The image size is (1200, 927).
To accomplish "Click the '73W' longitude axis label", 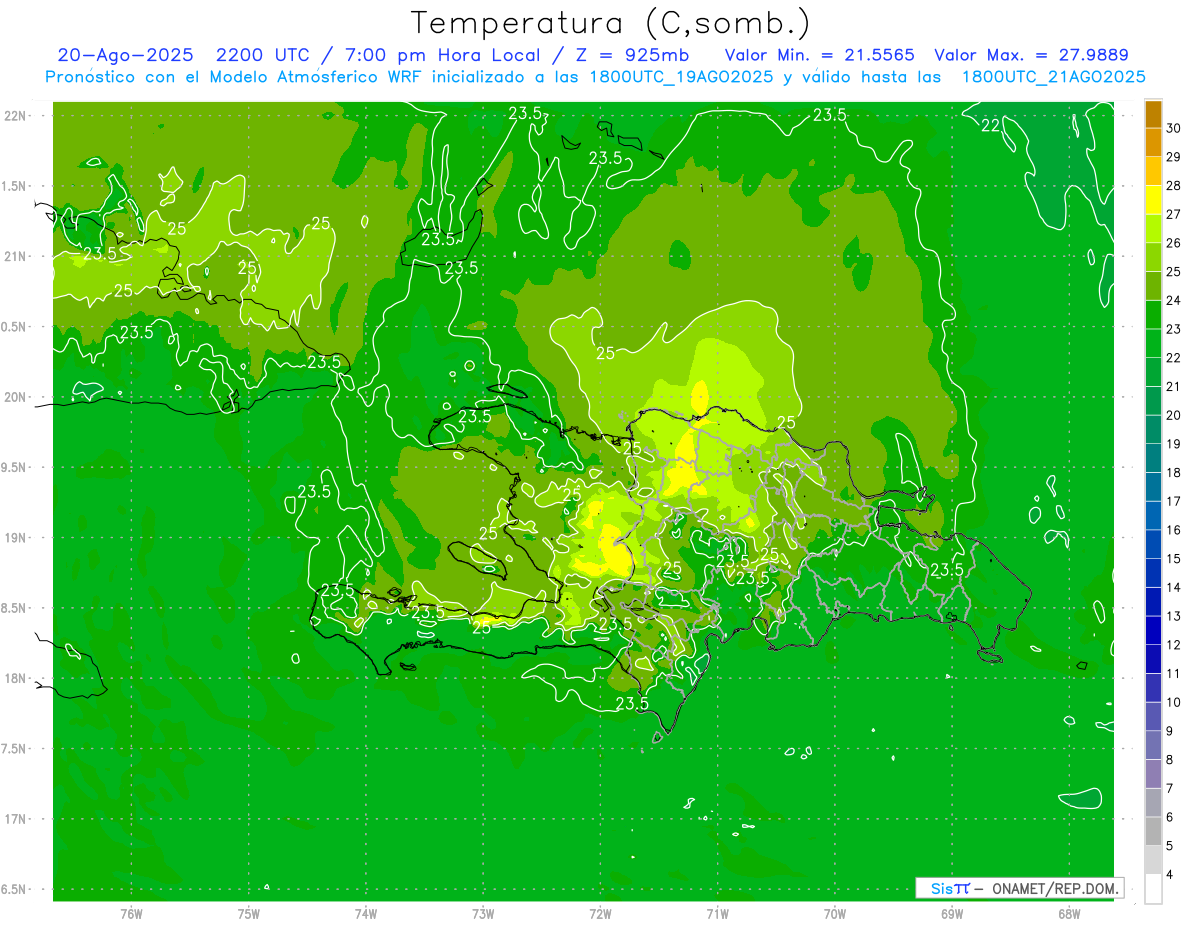I will (x=483, y=913).
